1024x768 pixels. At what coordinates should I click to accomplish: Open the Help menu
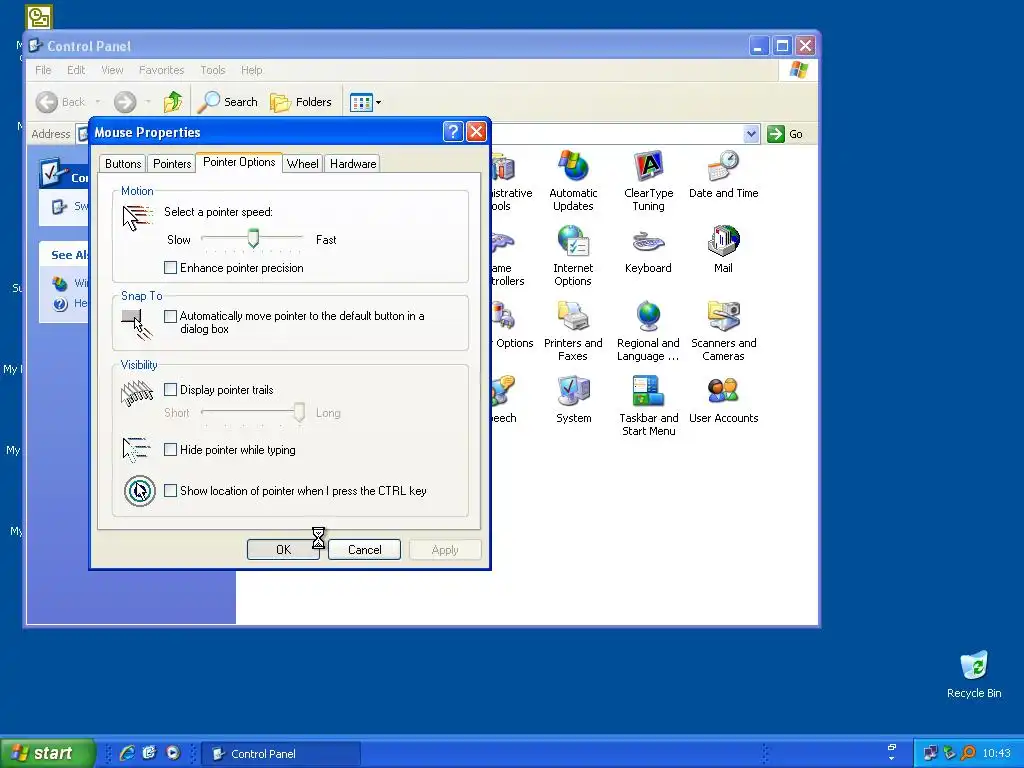click(251, 70)
